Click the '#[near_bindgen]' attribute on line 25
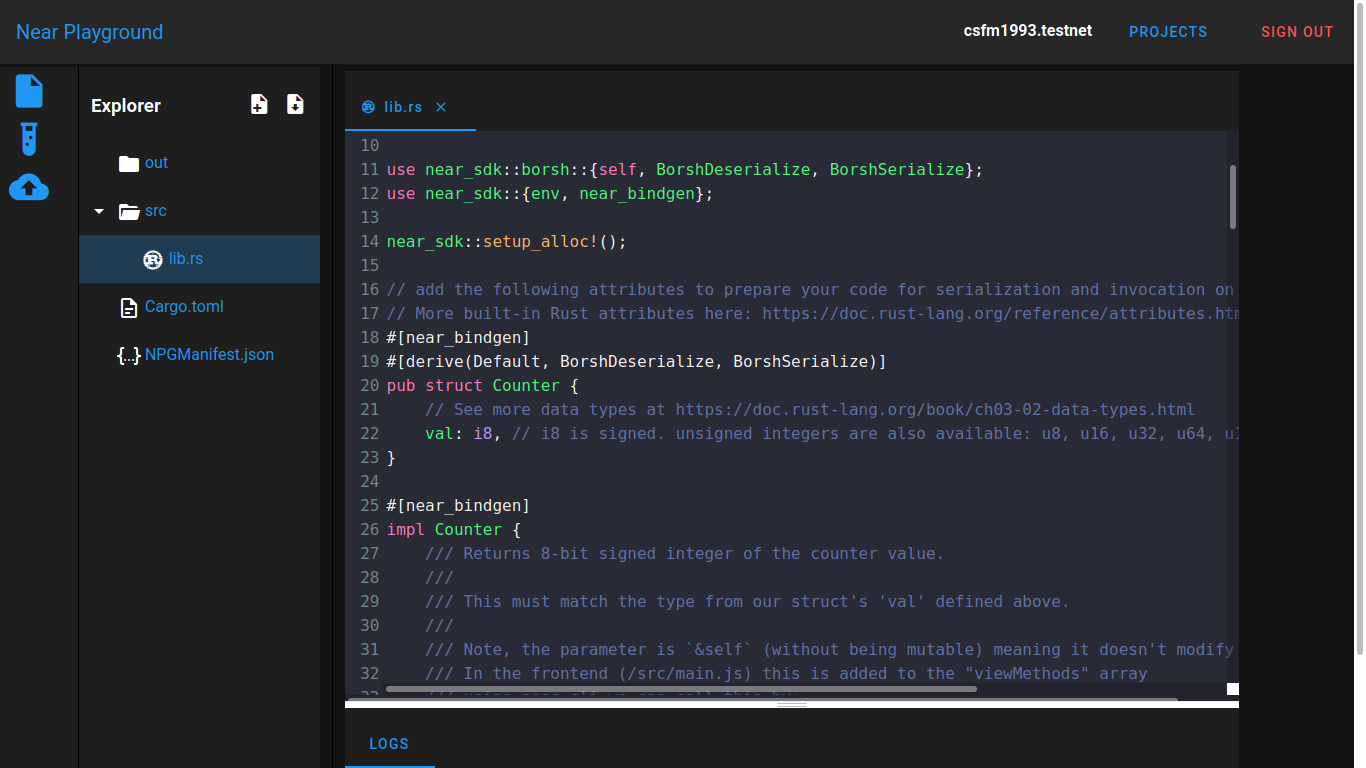The image size is (1366, 768). [458, 506]
